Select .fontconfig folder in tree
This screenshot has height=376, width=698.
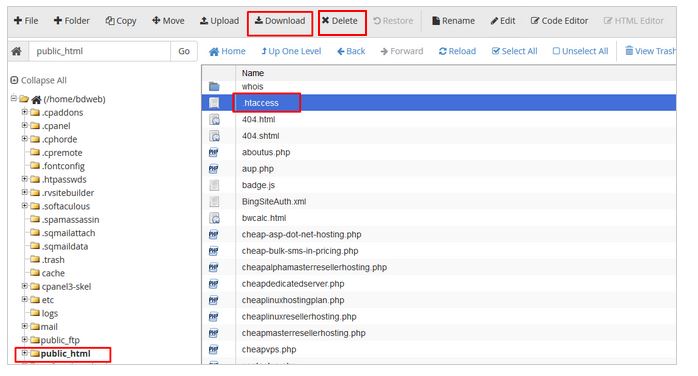tap(63, 166)
